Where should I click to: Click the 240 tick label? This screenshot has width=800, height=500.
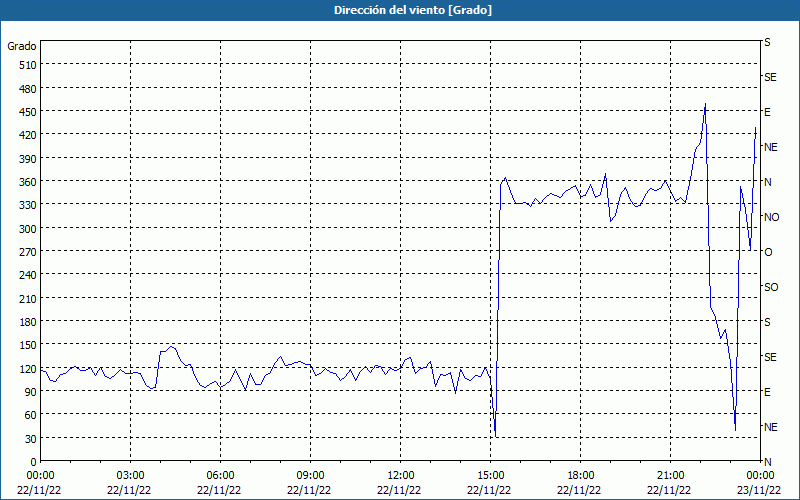tap(28, 276)
